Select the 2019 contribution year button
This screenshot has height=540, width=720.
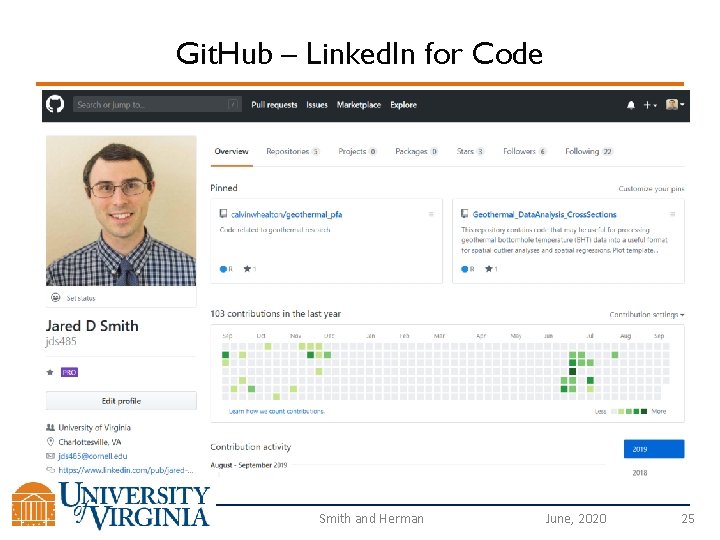click(x=654, y=449)
